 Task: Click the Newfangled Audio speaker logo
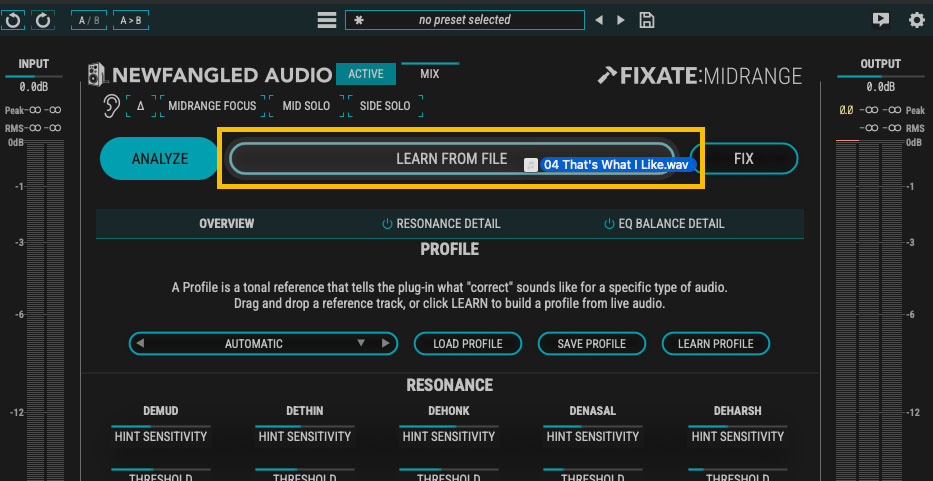pos(98,74)
